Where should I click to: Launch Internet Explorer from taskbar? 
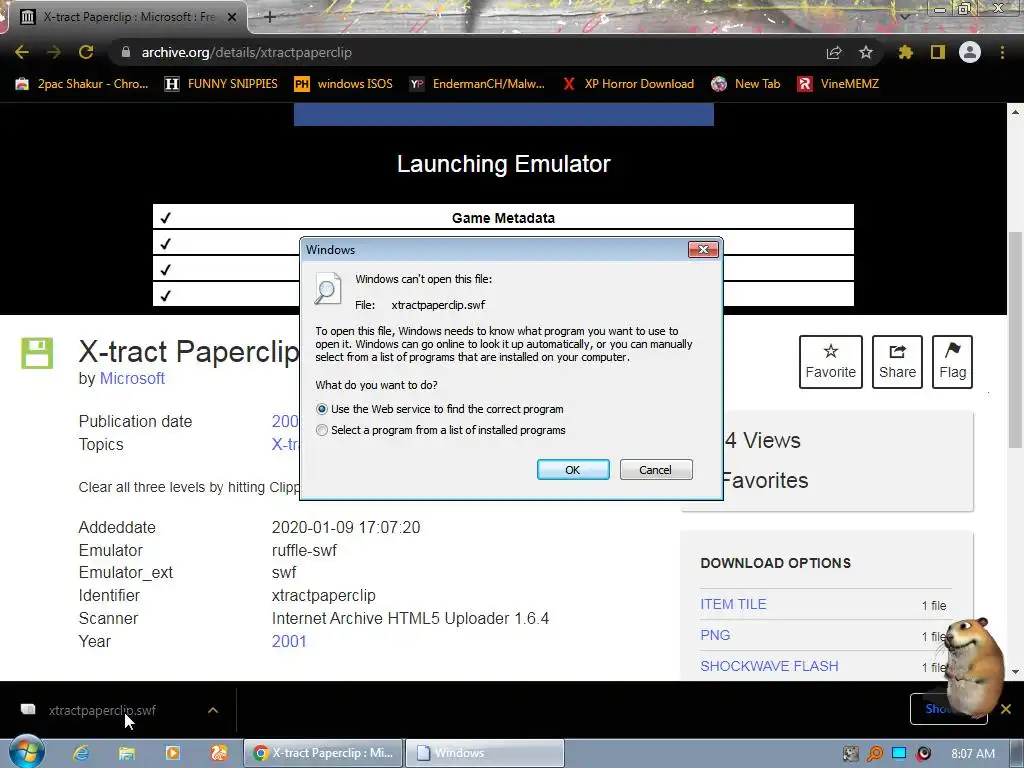pos(81,753)
